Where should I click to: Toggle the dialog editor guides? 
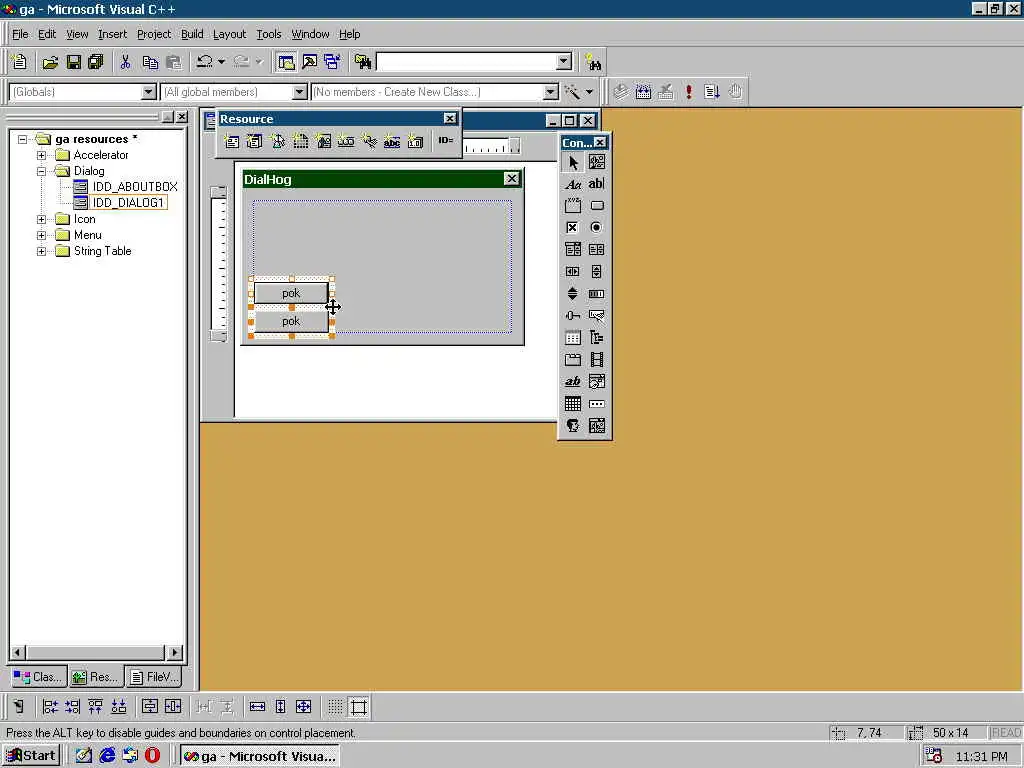pyautogui.click(x=359, y=707)
